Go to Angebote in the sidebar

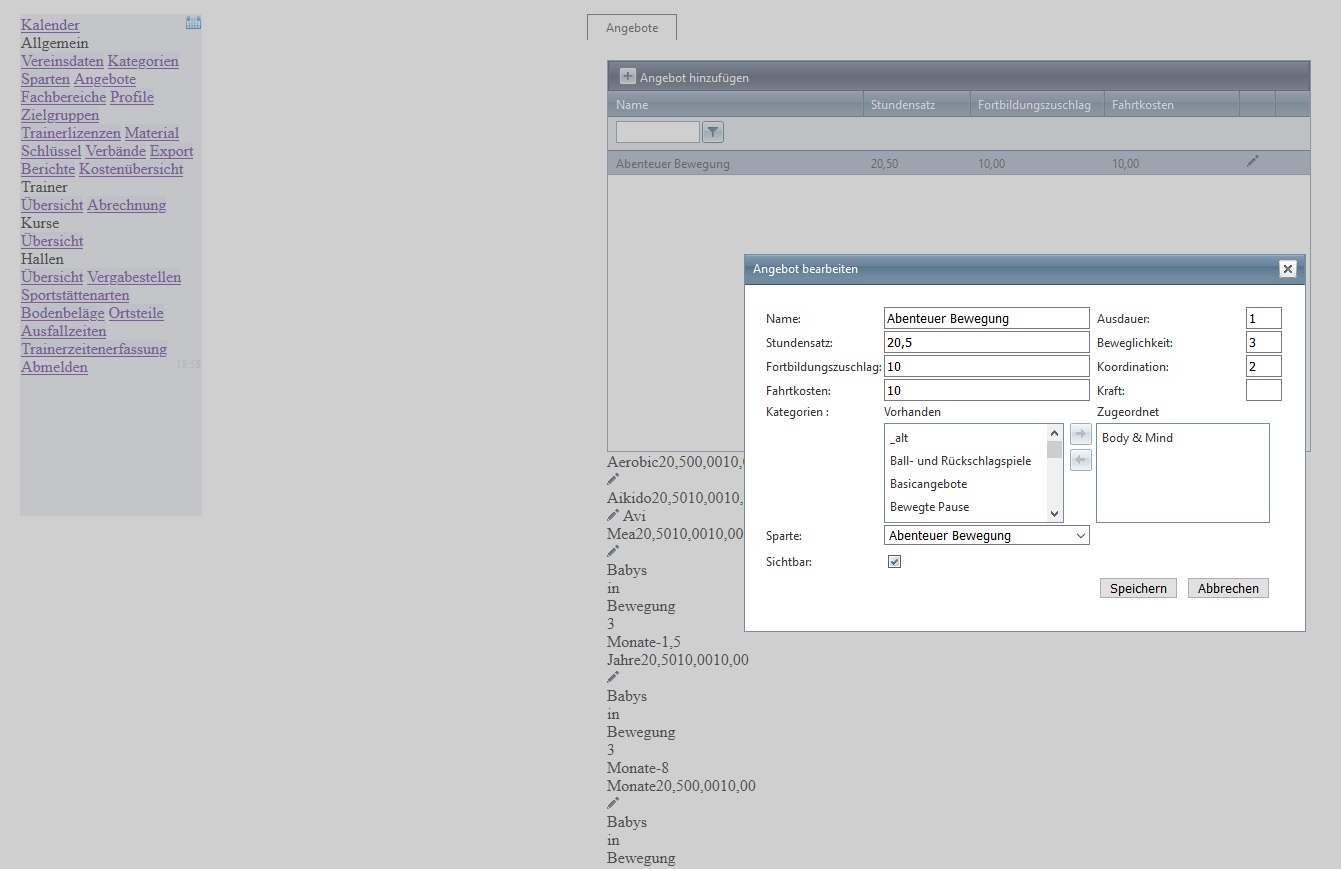105,79
